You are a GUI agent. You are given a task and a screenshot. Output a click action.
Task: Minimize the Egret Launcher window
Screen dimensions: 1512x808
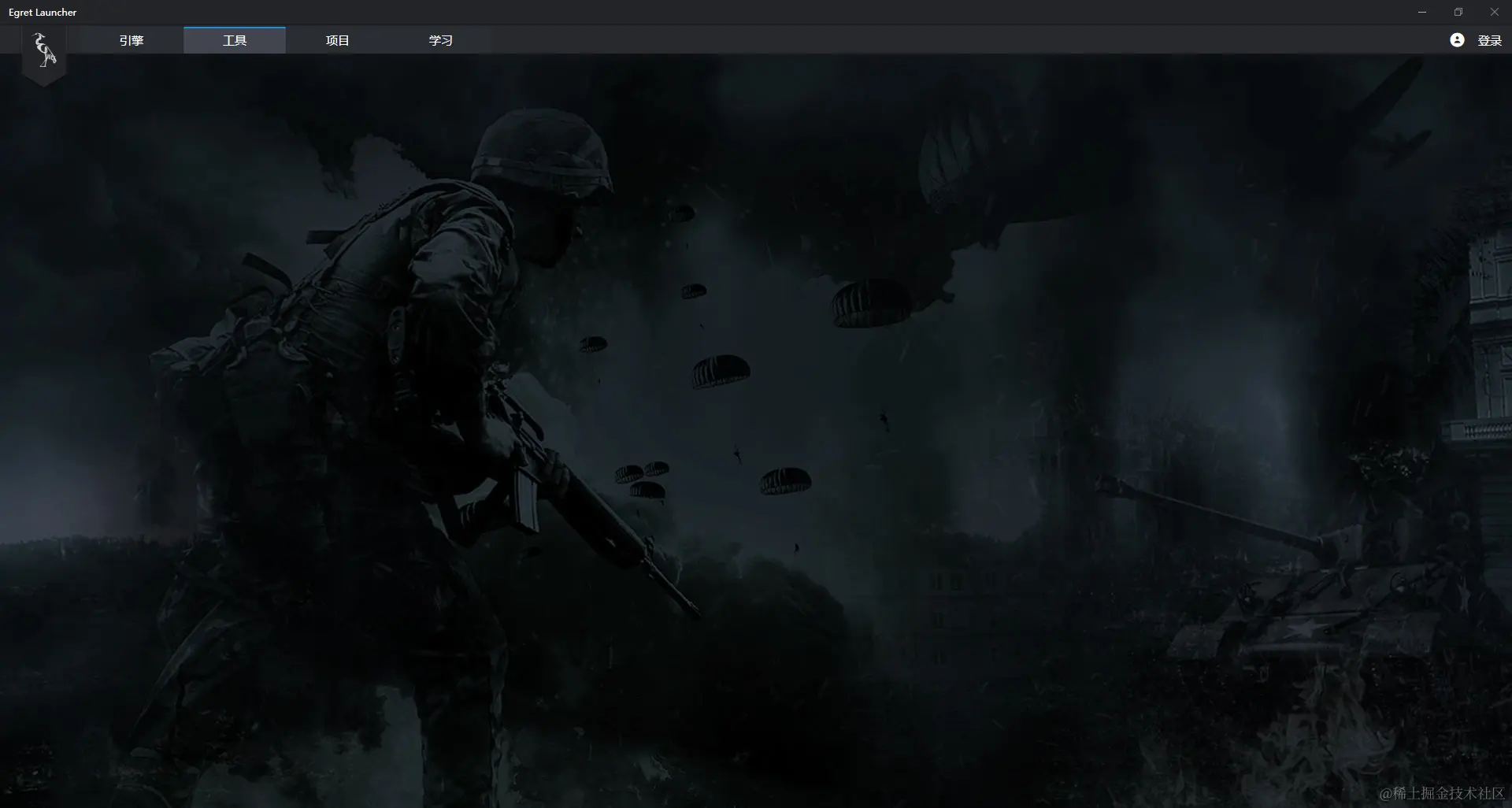click(1422, 12)
